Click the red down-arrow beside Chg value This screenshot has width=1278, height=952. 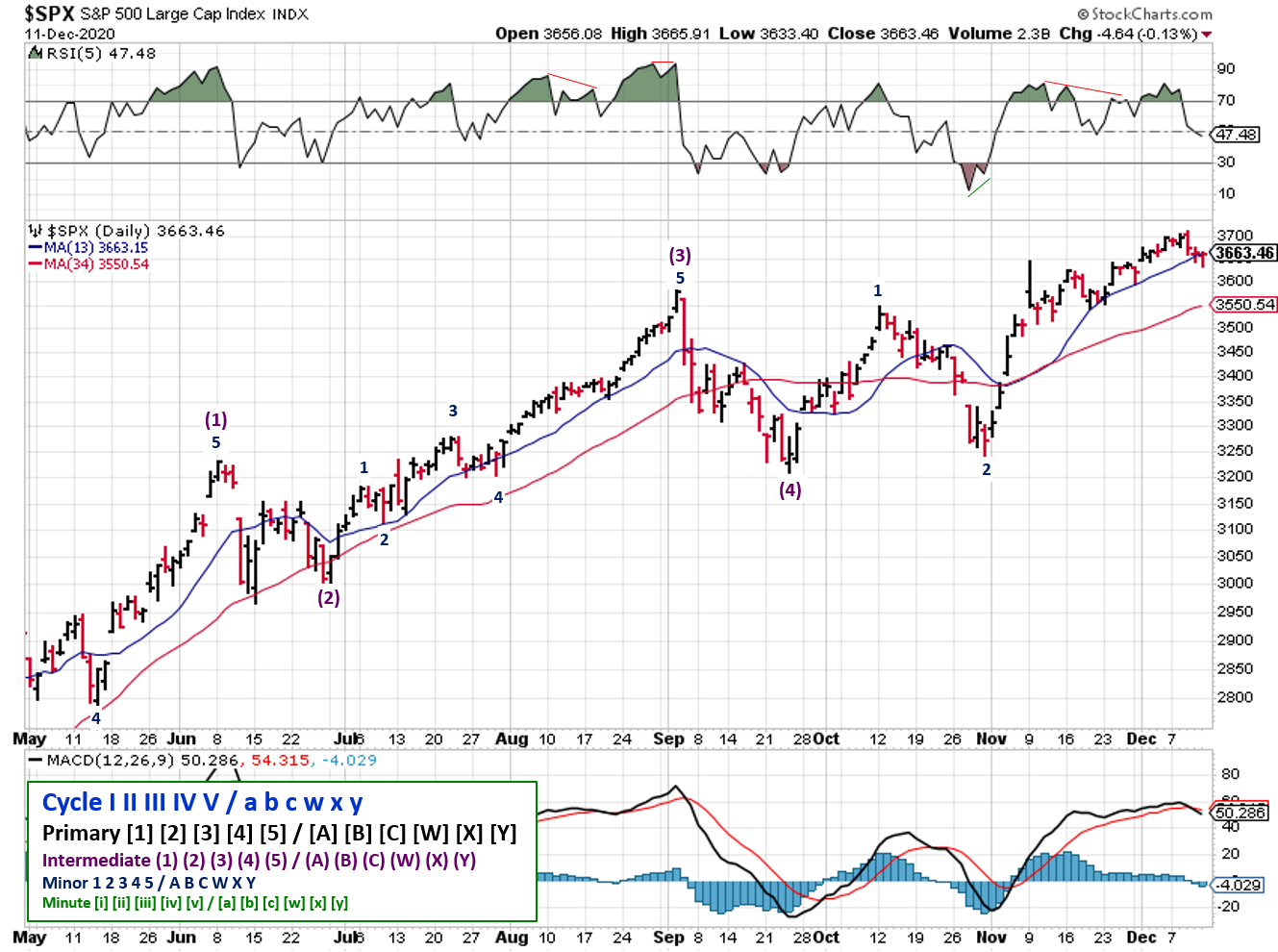point(1207,35)
